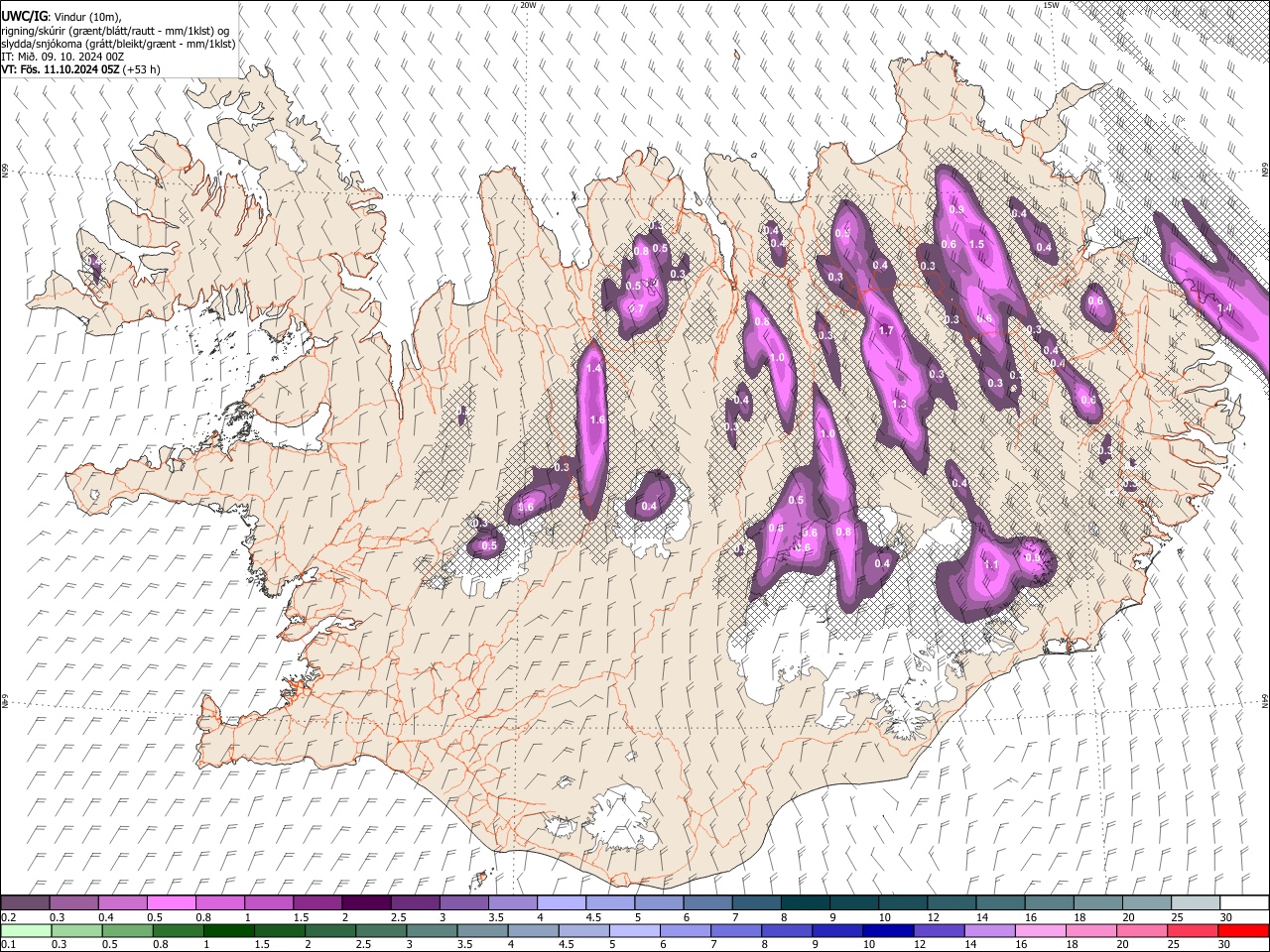The height and width of the screenshot is (952, 1270).
Task: Click the "1.6" precipitation value on the map
Action: 597,419
